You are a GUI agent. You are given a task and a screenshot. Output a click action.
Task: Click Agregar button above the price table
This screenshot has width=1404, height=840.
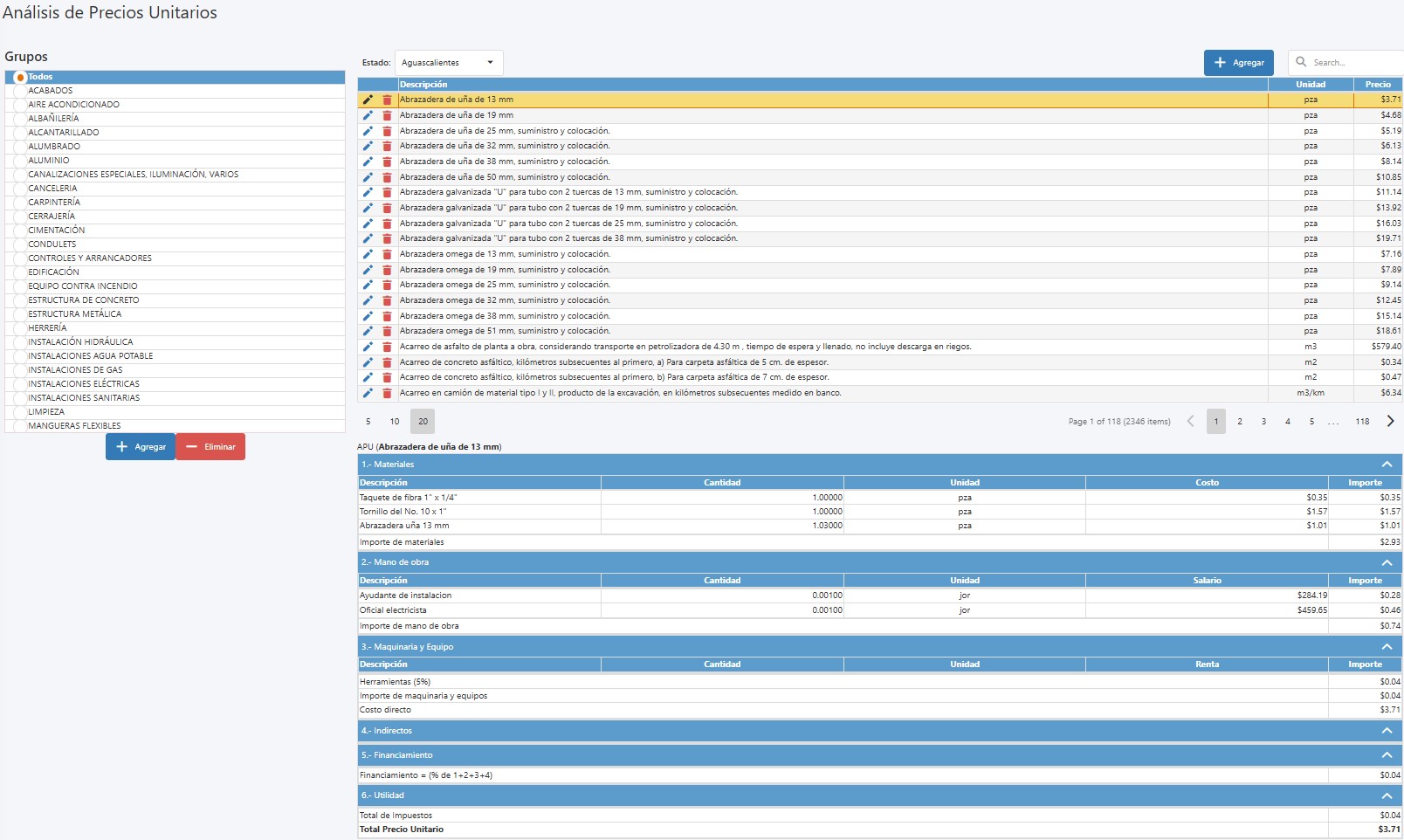click(1238, 63)
